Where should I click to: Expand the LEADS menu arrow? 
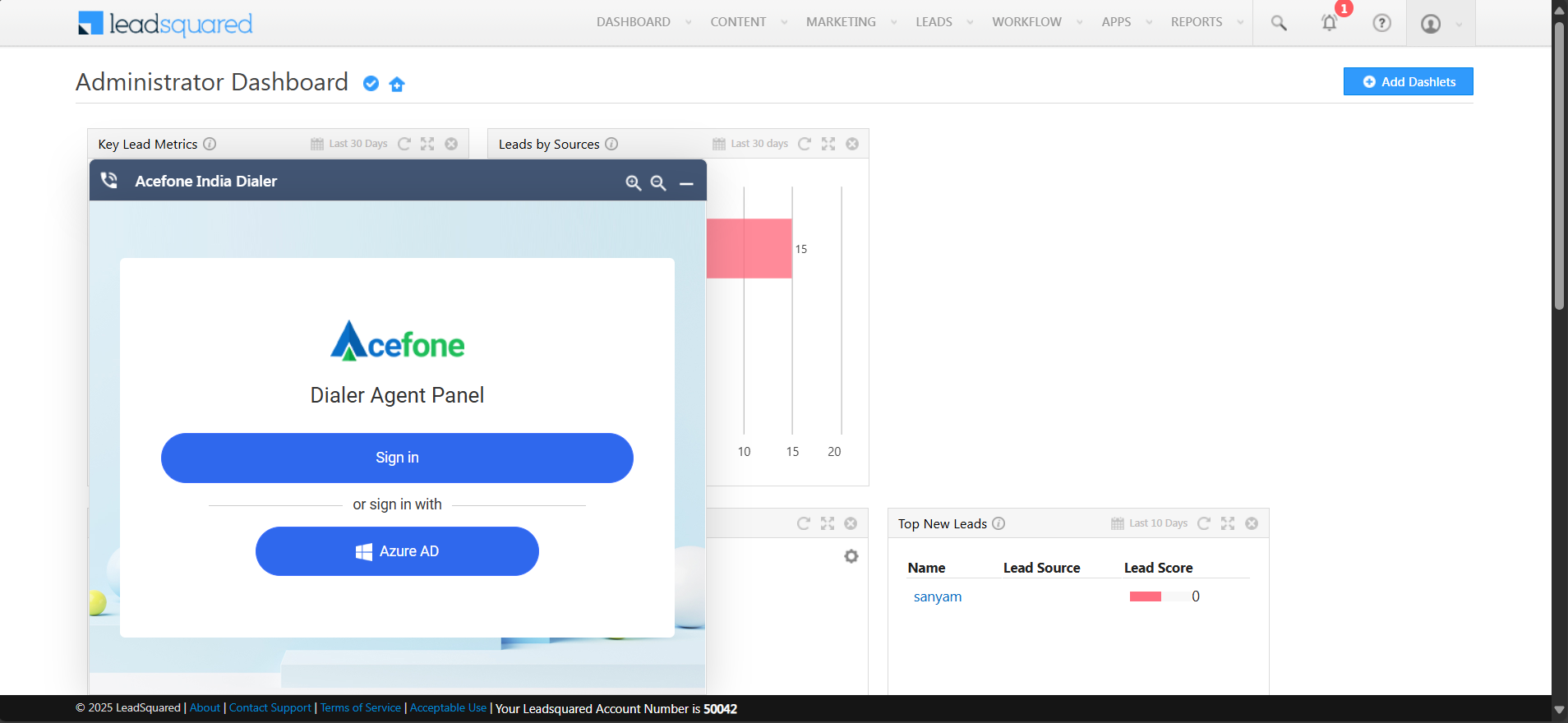click(970, 23)
